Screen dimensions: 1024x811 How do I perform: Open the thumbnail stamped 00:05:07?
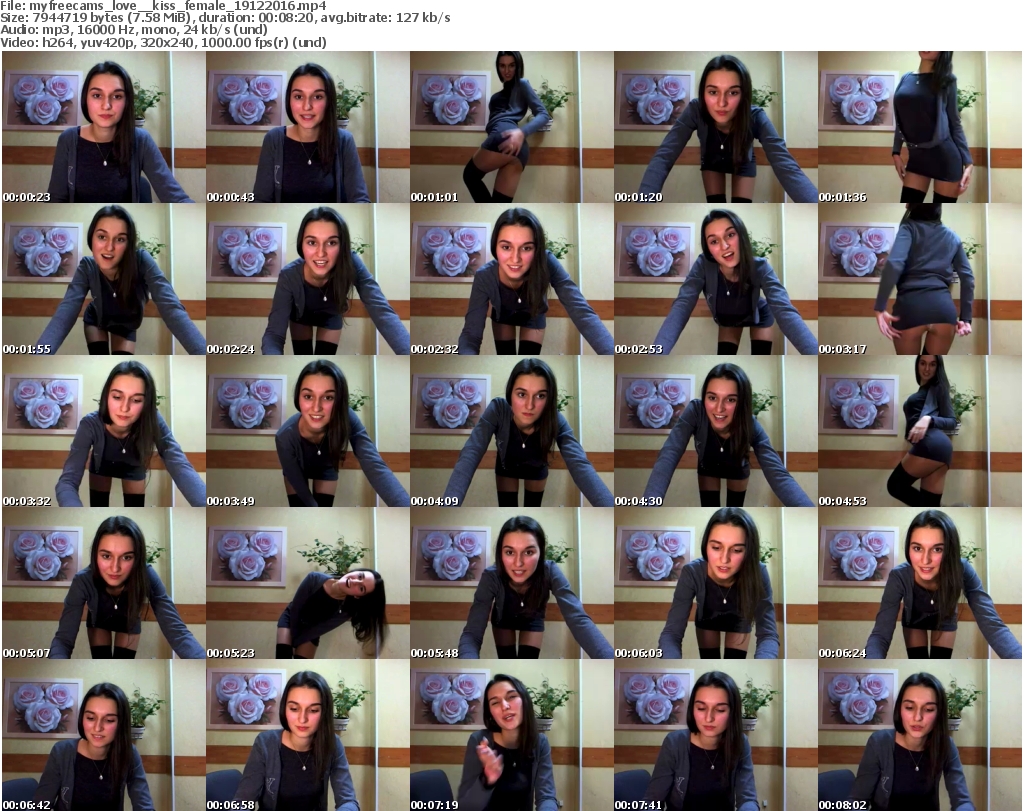tap(104, 582)
